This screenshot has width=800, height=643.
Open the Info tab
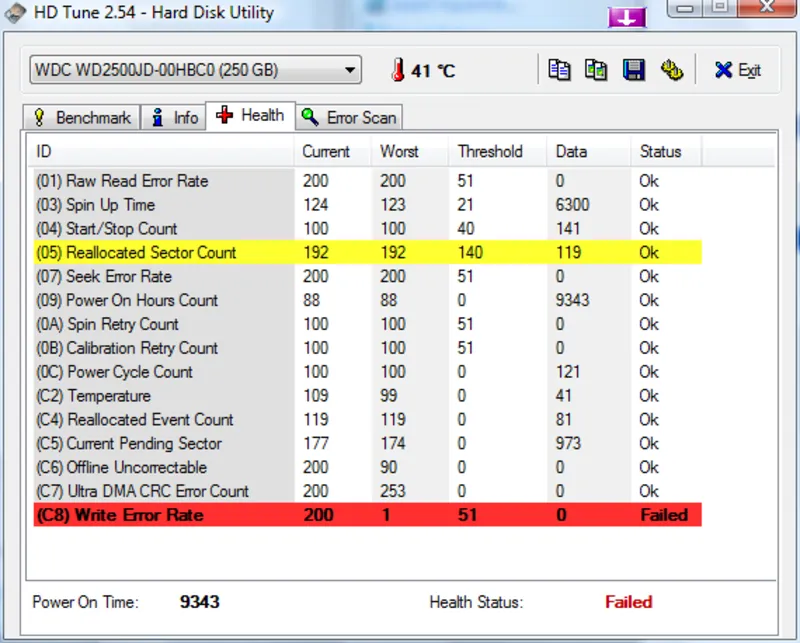(174, 118)
